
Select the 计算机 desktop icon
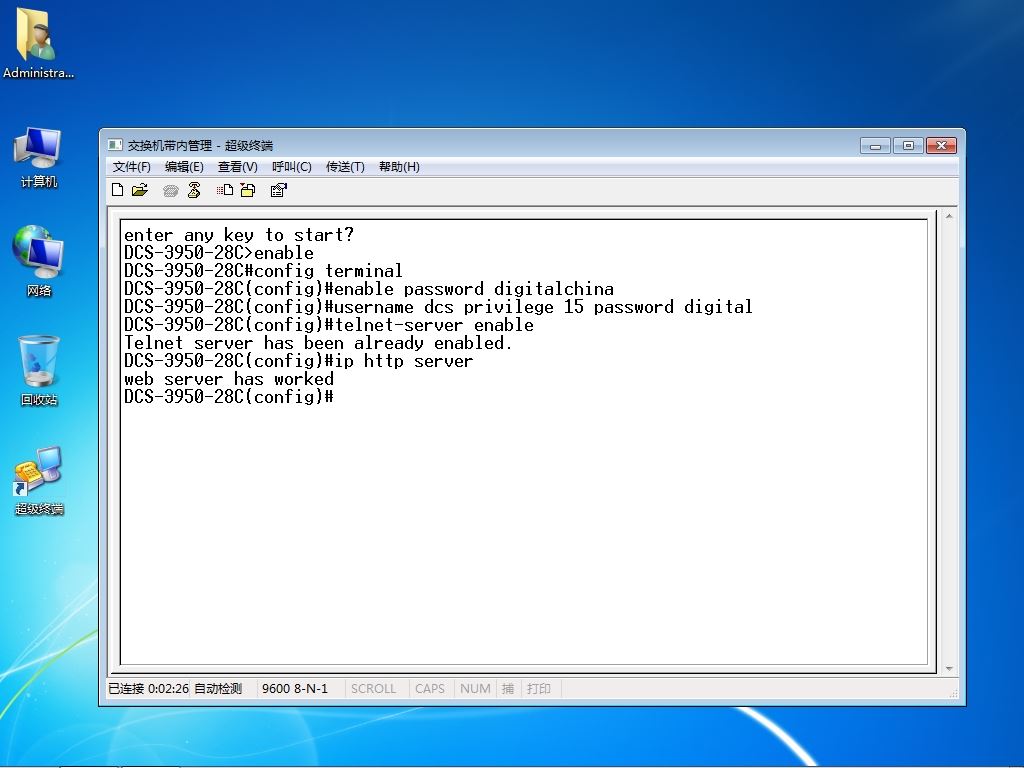pos(39,157)
